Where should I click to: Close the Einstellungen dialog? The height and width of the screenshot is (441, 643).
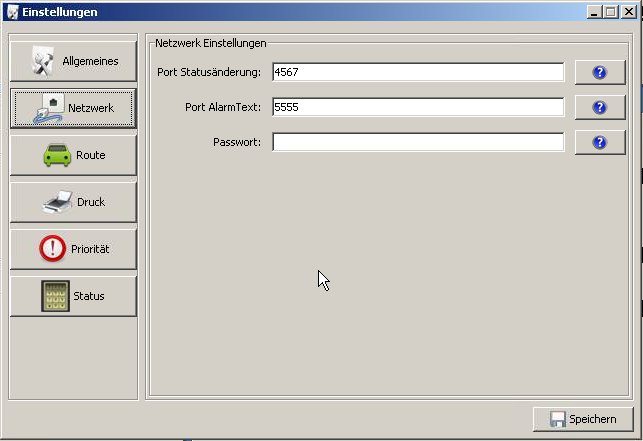point(628,11)
